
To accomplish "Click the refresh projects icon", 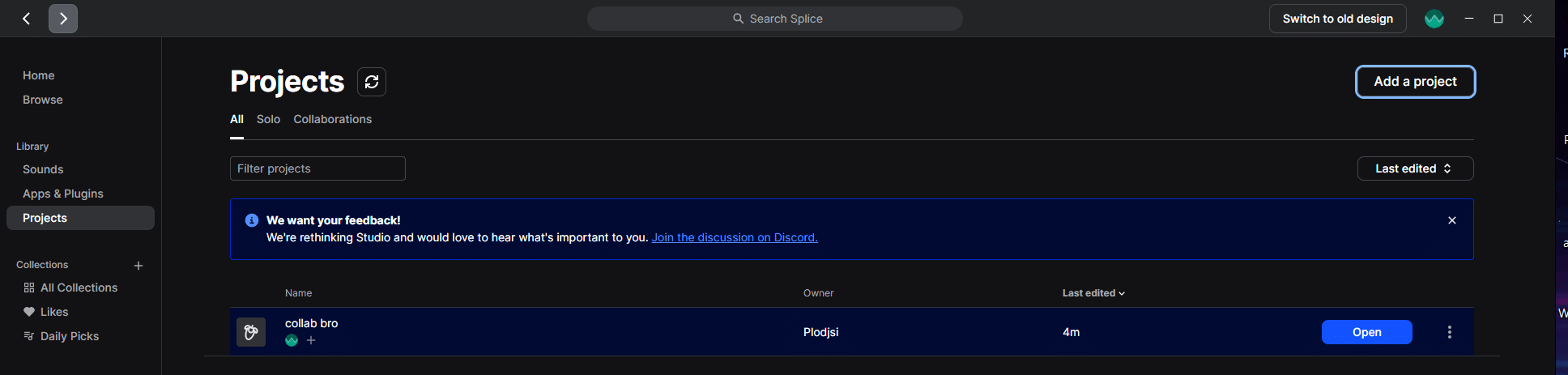I will click(372, 82).
